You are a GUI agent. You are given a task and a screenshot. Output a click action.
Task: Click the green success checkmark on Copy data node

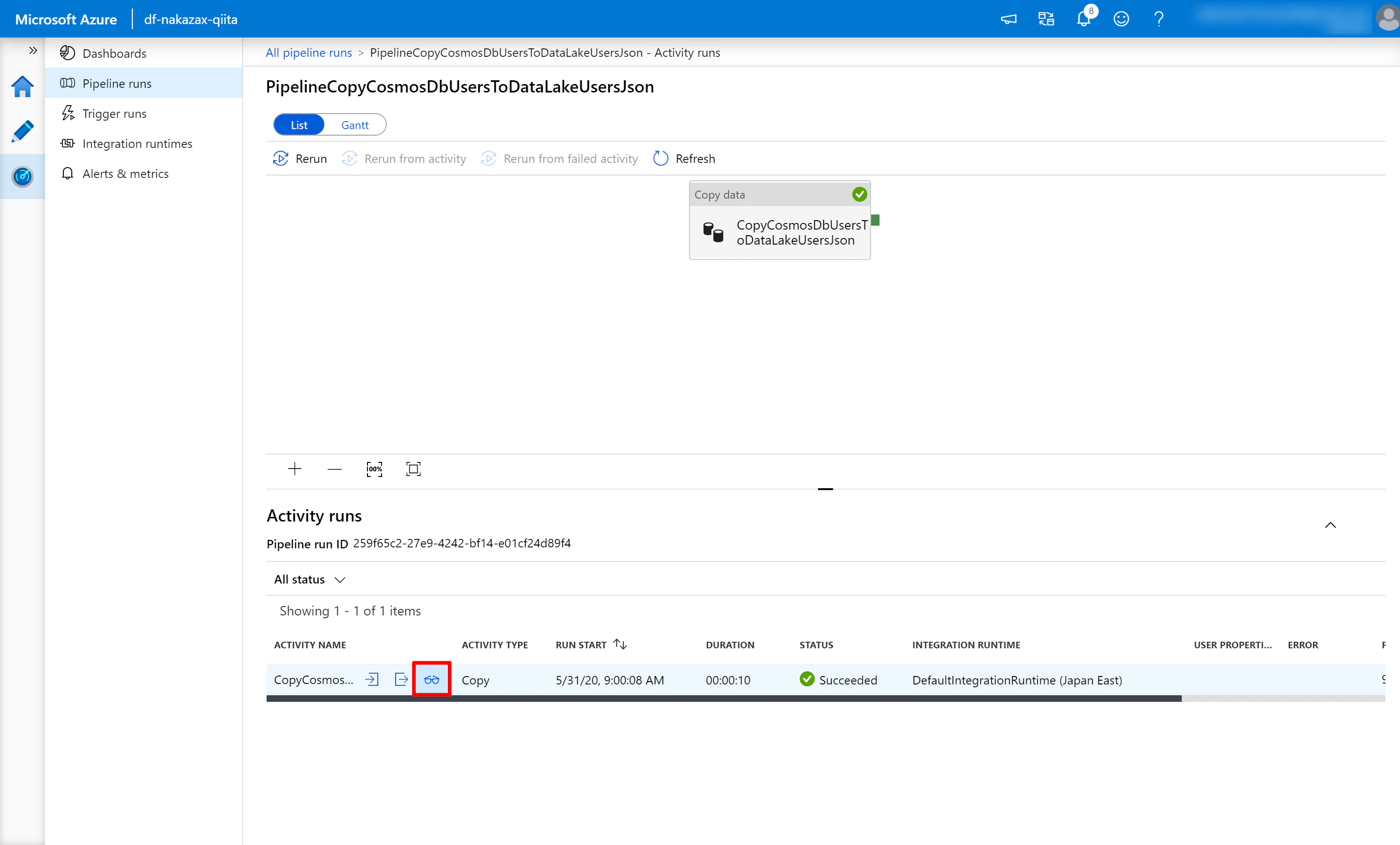pyautogui.click(x=859, y=194)
